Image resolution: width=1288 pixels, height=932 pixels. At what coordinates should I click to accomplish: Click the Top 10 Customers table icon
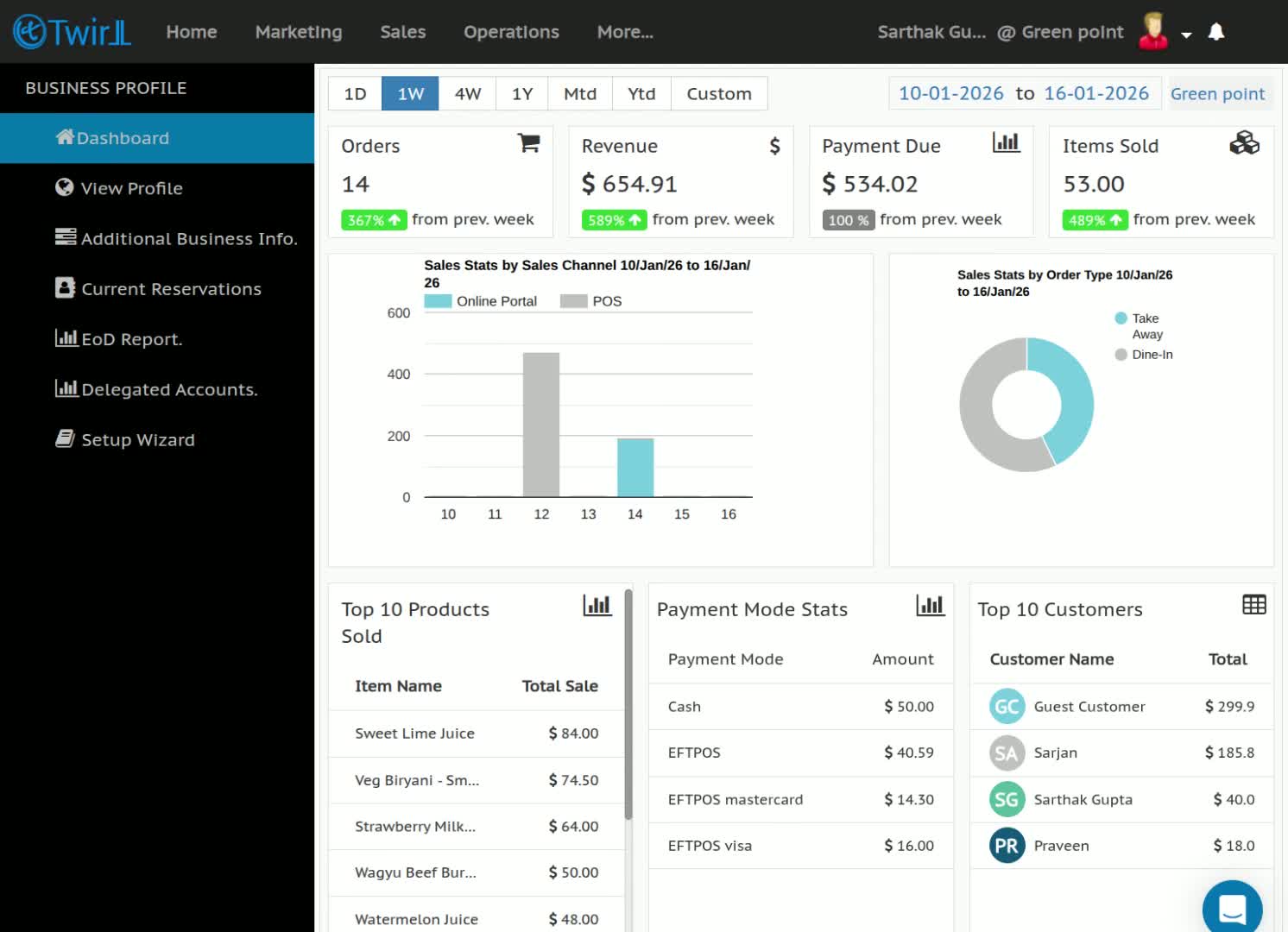[1254, 605]
